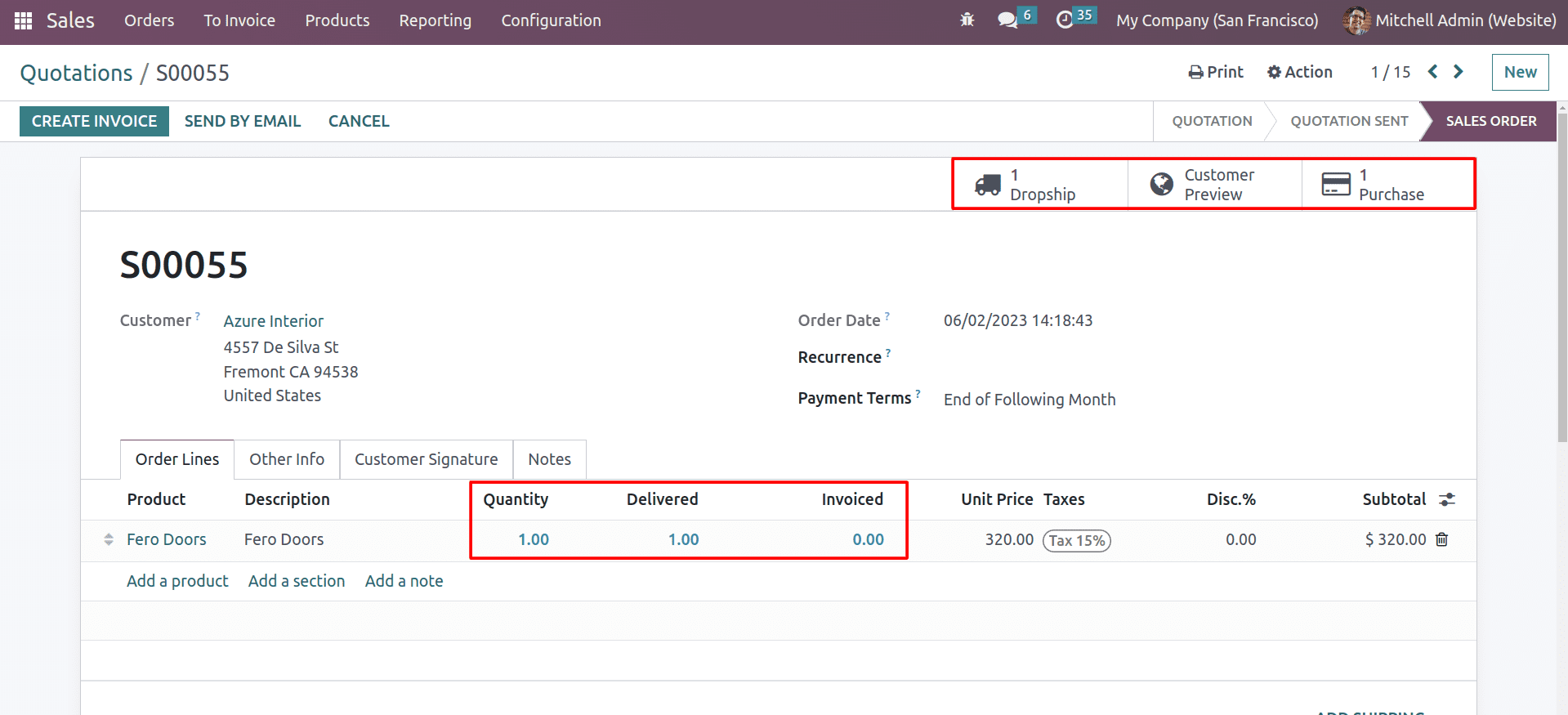This screenshot has width=1568, height=715.
Task: Open the Dropship truck smart button
Action: (x=1041, y=185)
